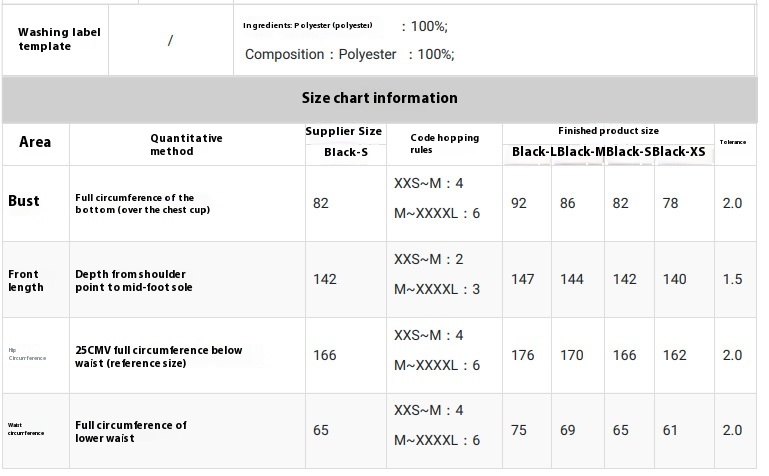Select Bust supplier size value 82
Viewport: 769px width, 476px height.
click(x=321, y=203)
